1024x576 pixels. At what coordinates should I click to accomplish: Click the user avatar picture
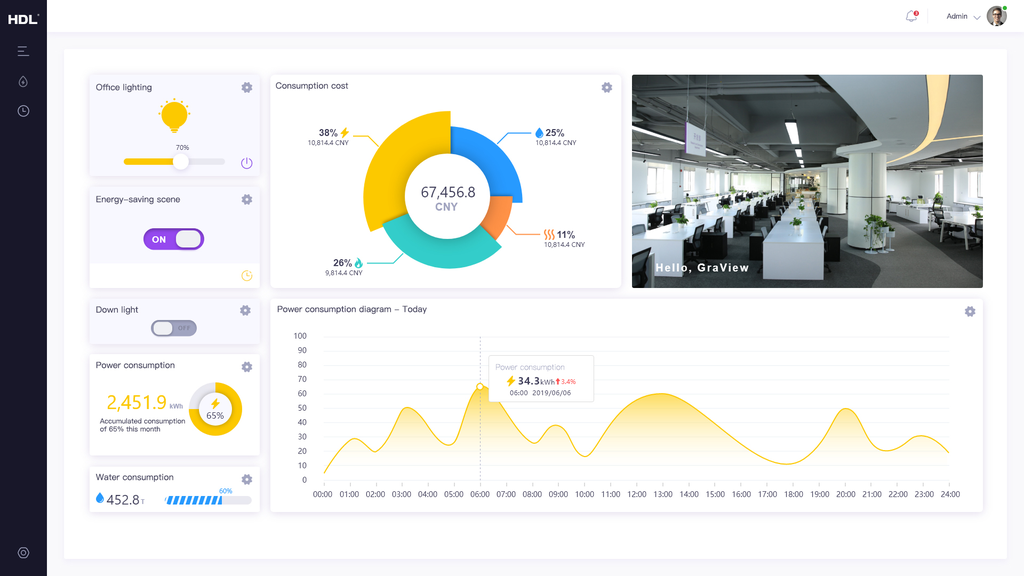click(x=996, y=16)
